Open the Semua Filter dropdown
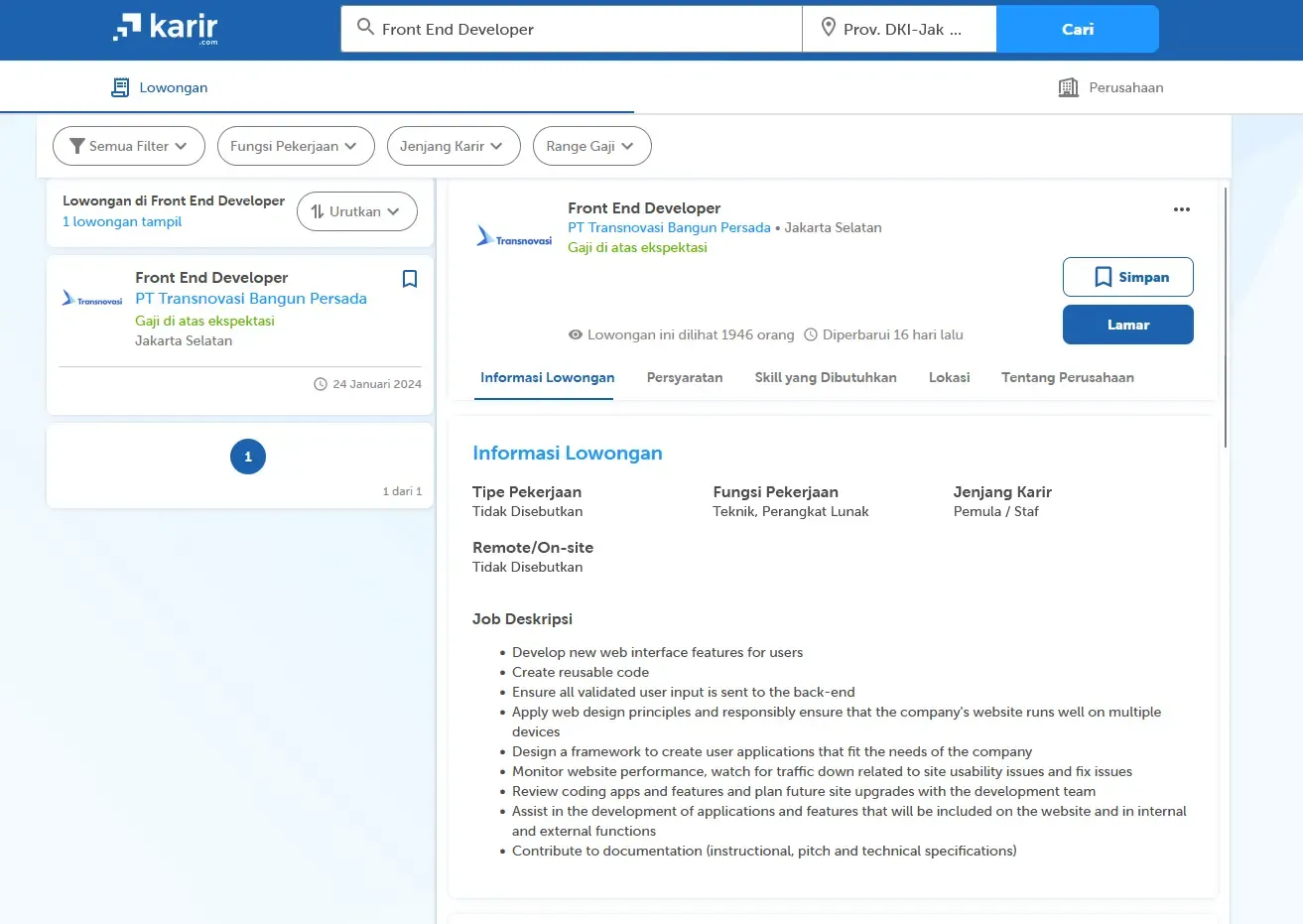This screenshot has width=1303, height=924. coord(129,146)
